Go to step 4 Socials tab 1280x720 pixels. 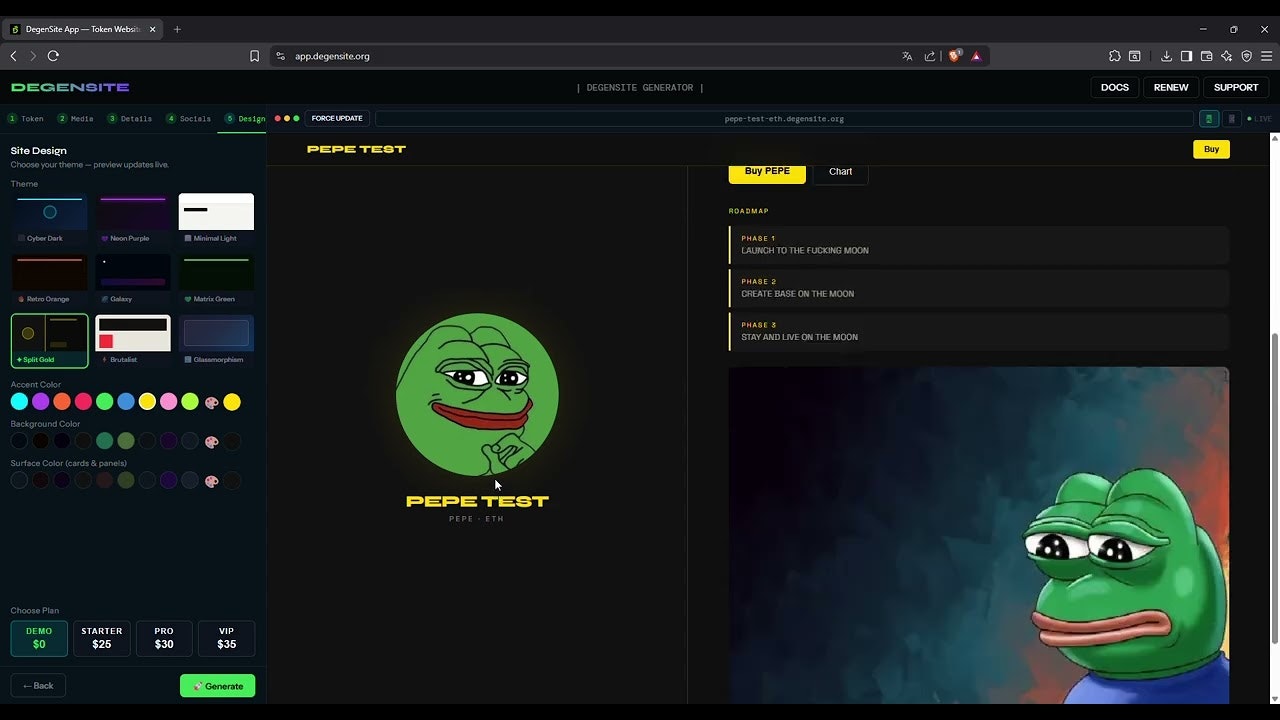pos(188,118)
